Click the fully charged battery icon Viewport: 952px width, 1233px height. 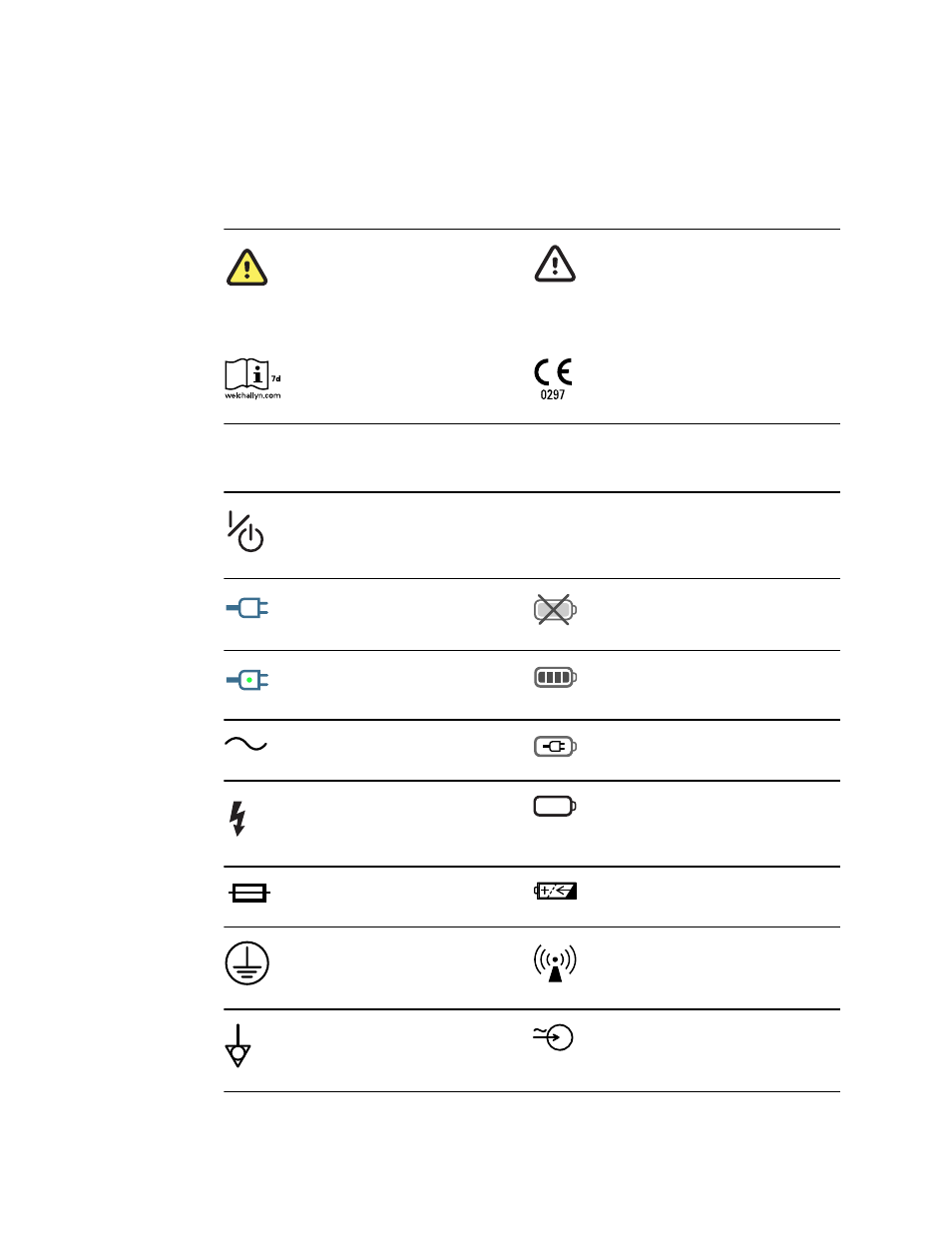pyautogui.click(x=555, y=677)
